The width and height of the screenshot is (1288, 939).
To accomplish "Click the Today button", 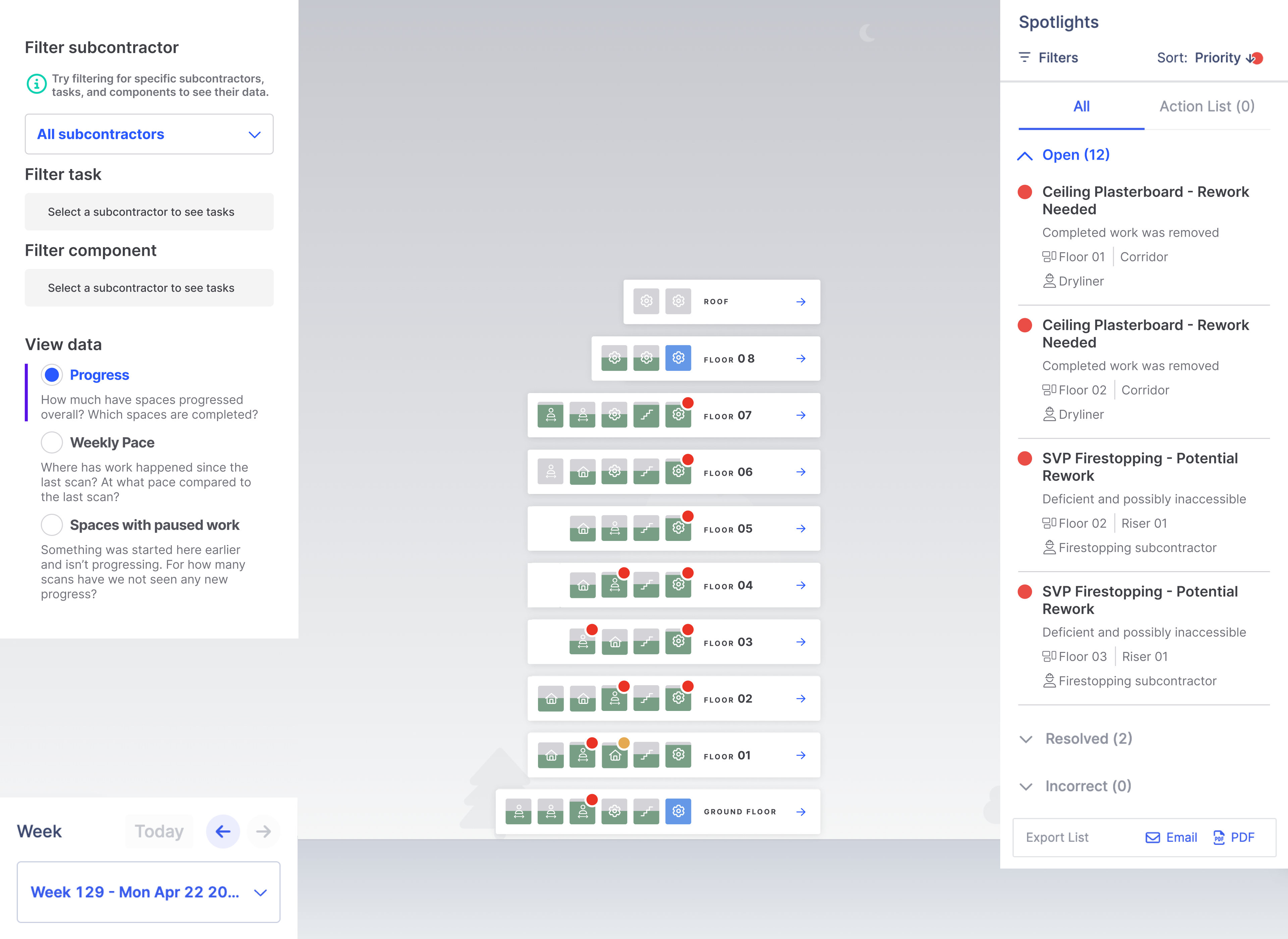I will (x=159, y=832).
